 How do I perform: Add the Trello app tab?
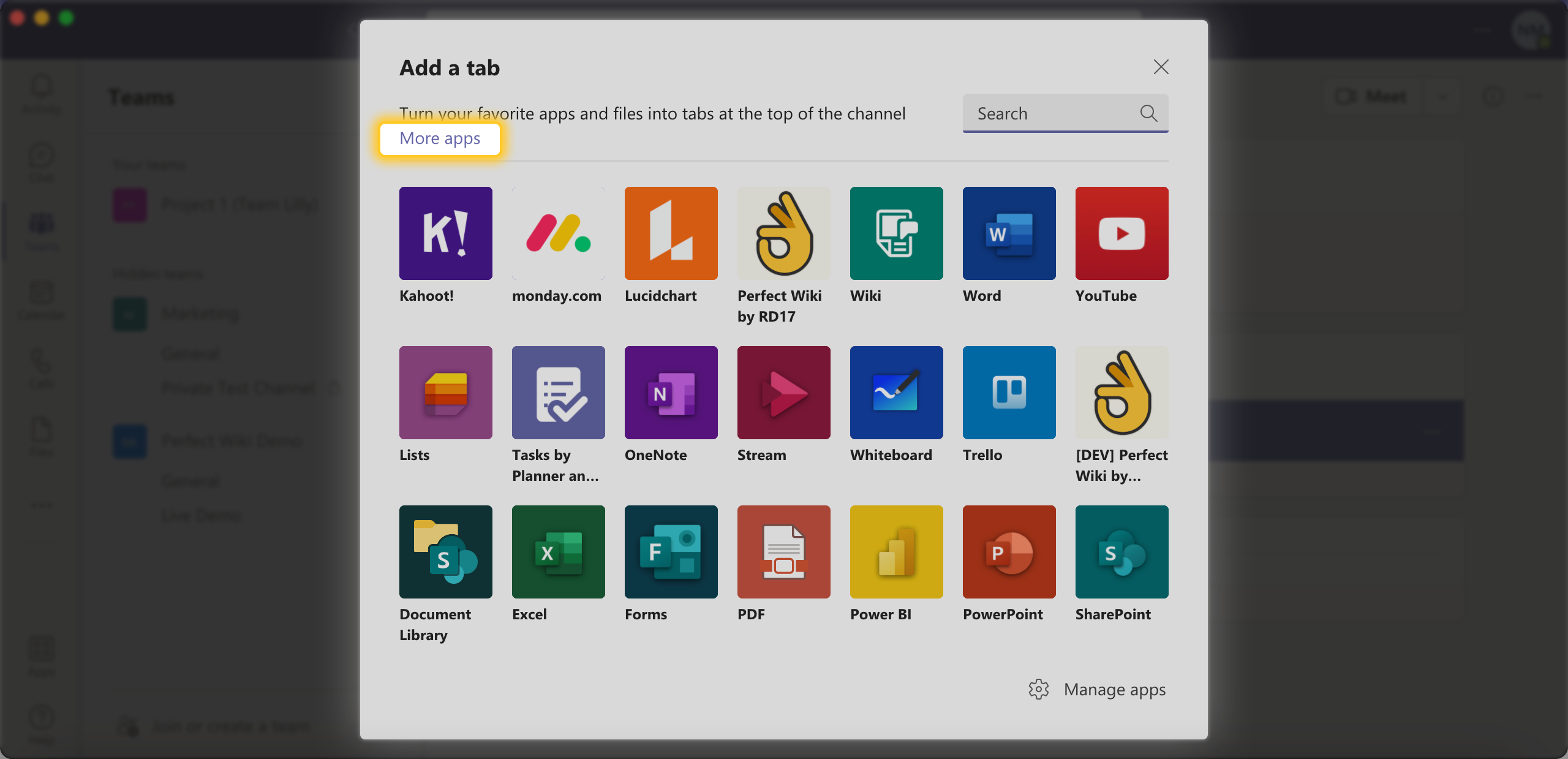(x=1009, y=393)
